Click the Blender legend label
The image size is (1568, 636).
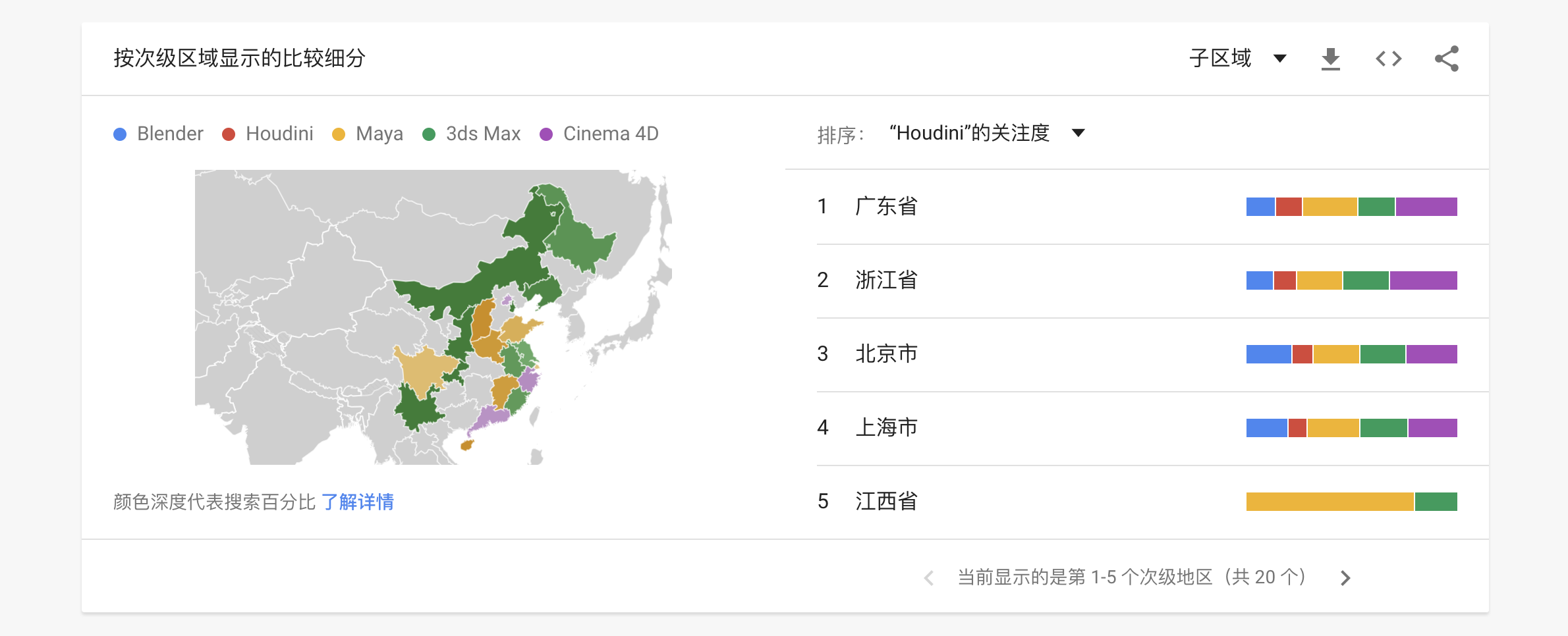pos(170,134)
